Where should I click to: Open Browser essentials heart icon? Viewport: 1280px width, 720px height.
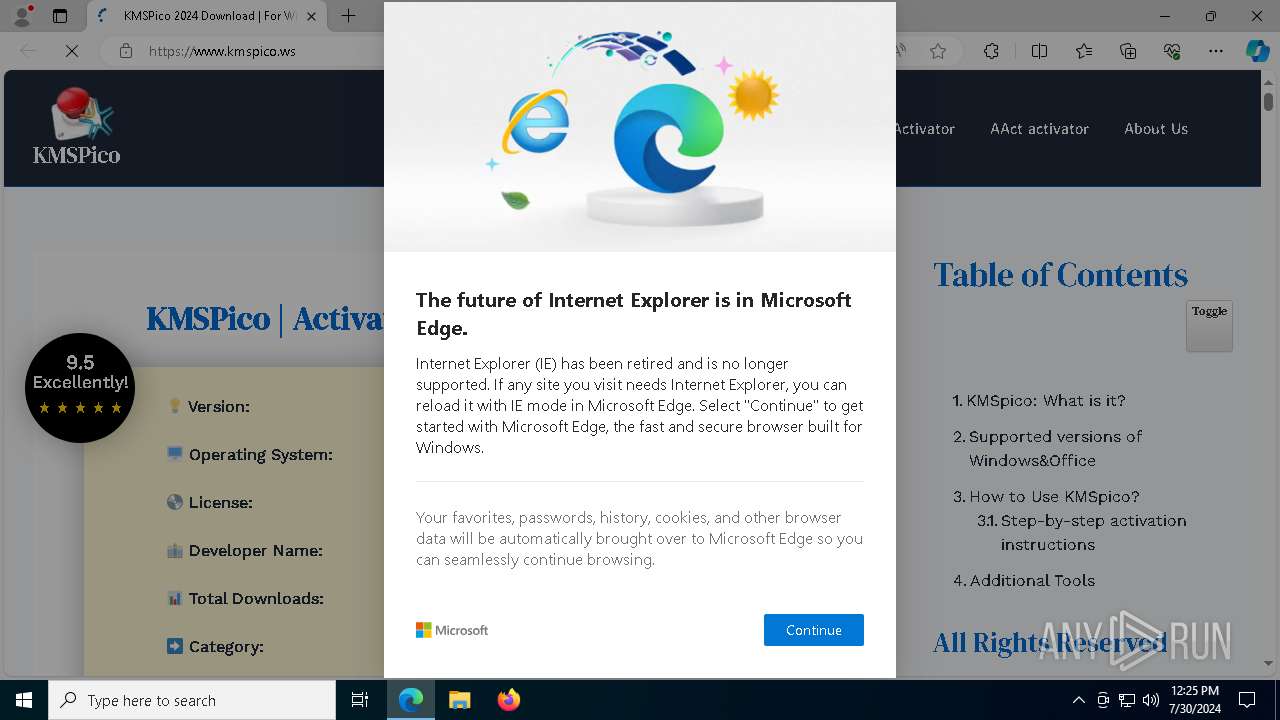point(1172,51)
